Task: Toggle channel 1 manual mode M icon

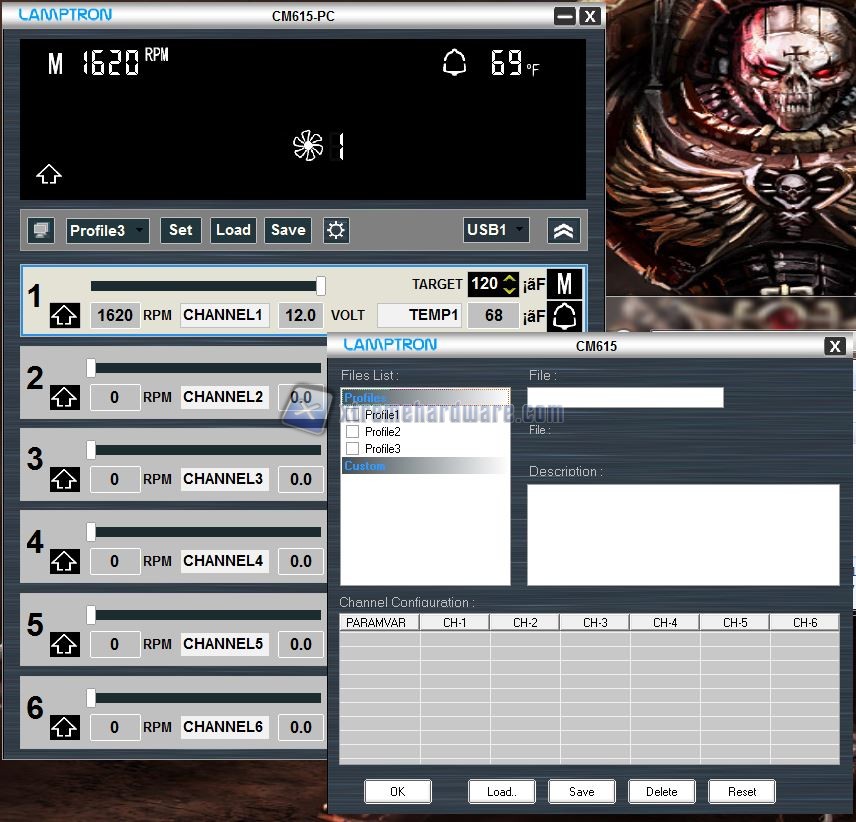Action: tap(565, 284)
